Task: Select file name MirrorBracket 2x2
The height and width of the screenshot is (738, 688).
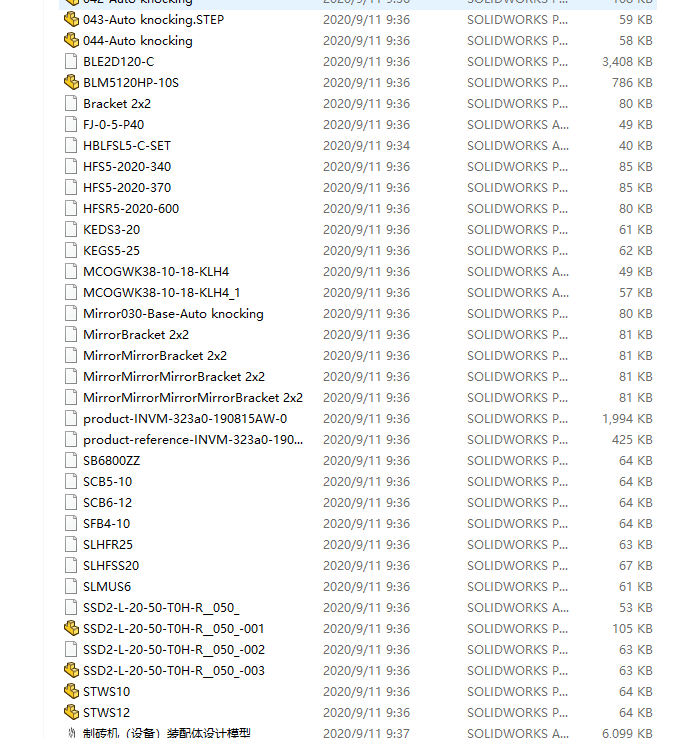Action: coord(136,335)
